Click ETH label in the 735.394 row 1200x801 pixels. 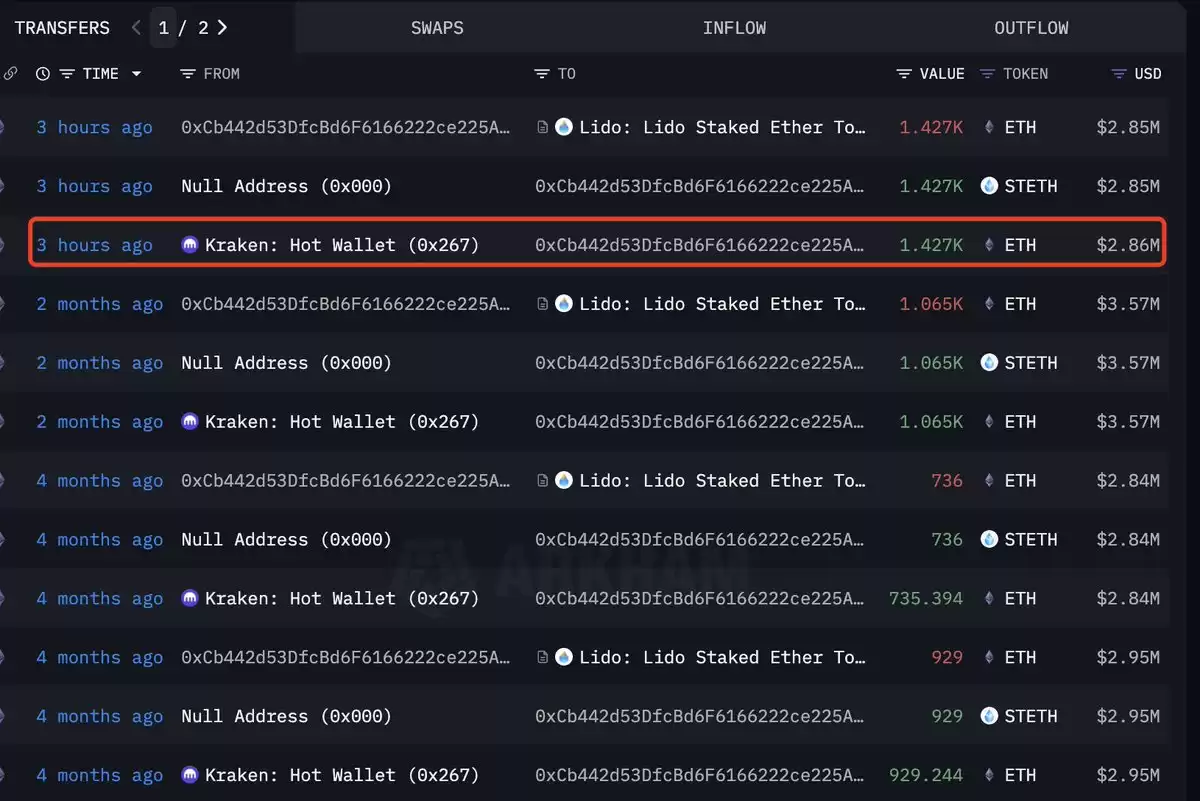1020,599
